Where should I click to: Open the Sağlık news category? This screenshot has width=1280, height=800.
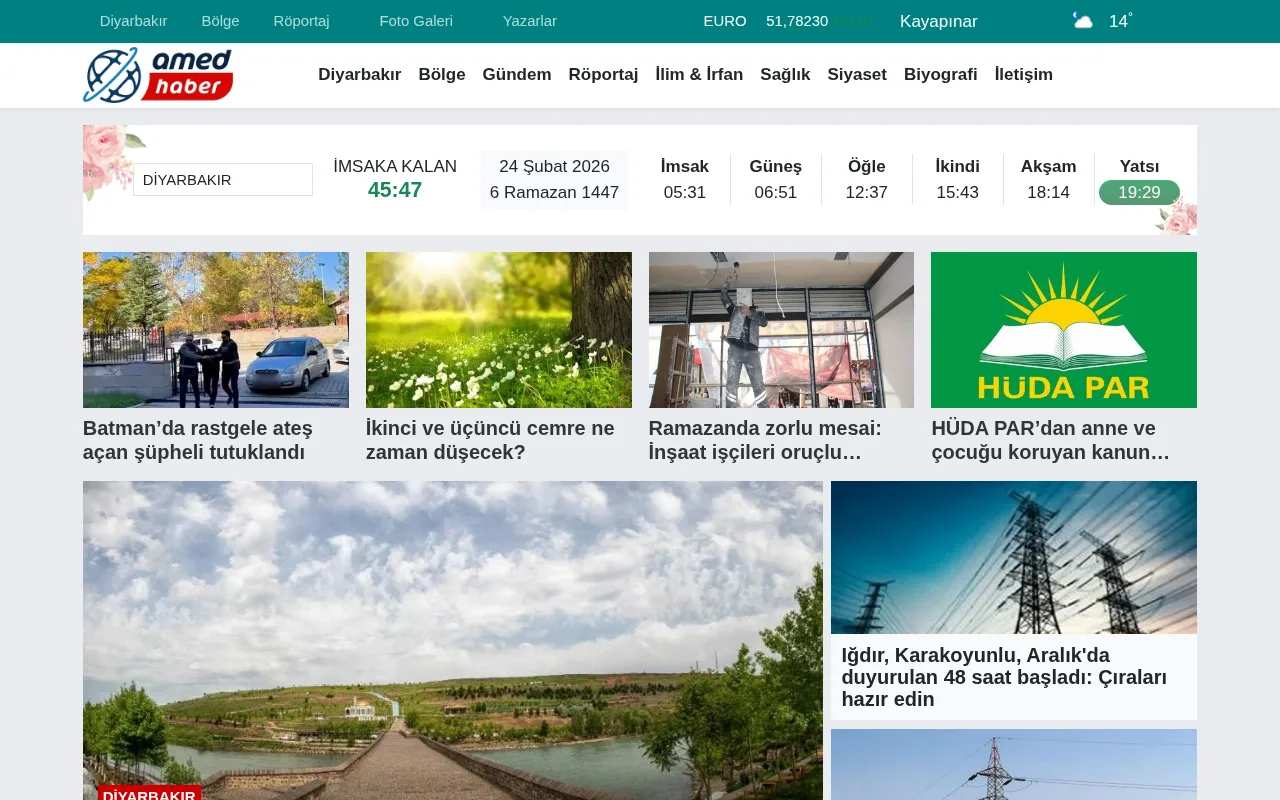click(x=785, y=74)
